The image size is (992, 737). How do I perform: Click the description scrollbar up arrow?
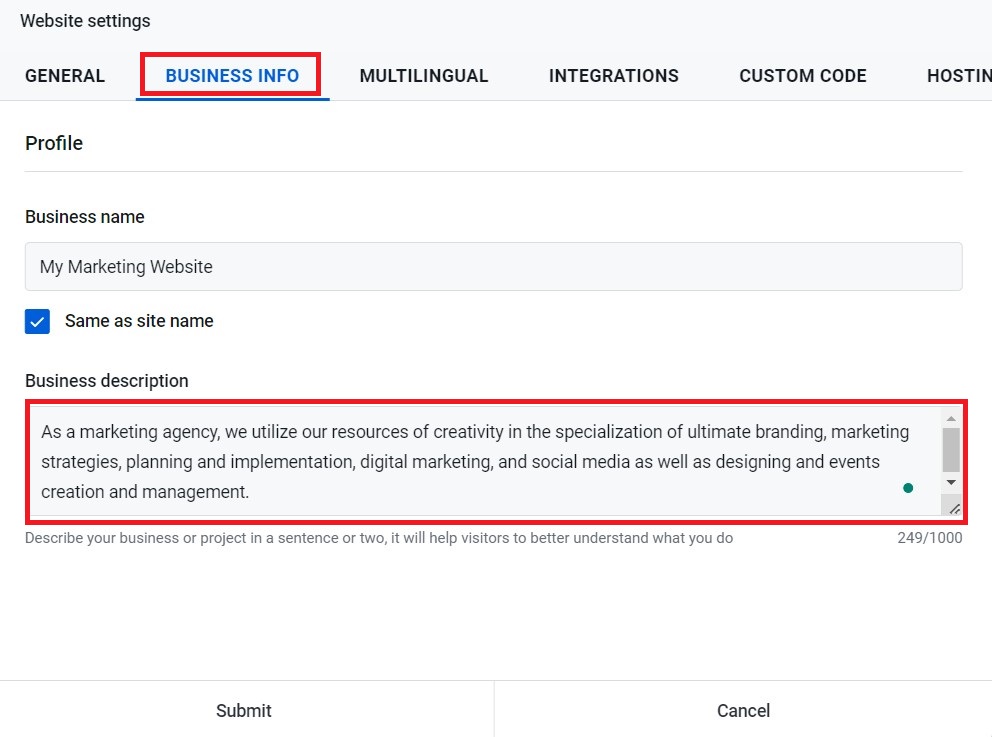tap(951, 418)
